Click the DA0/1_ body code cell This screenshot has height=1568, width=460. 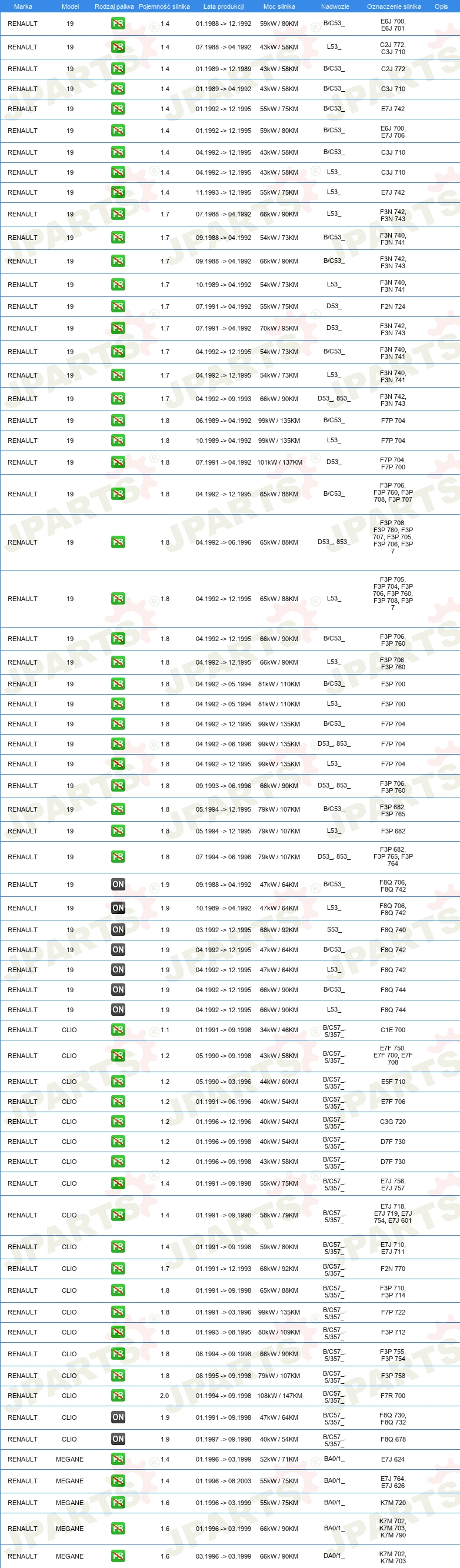tap(334, 1556)
